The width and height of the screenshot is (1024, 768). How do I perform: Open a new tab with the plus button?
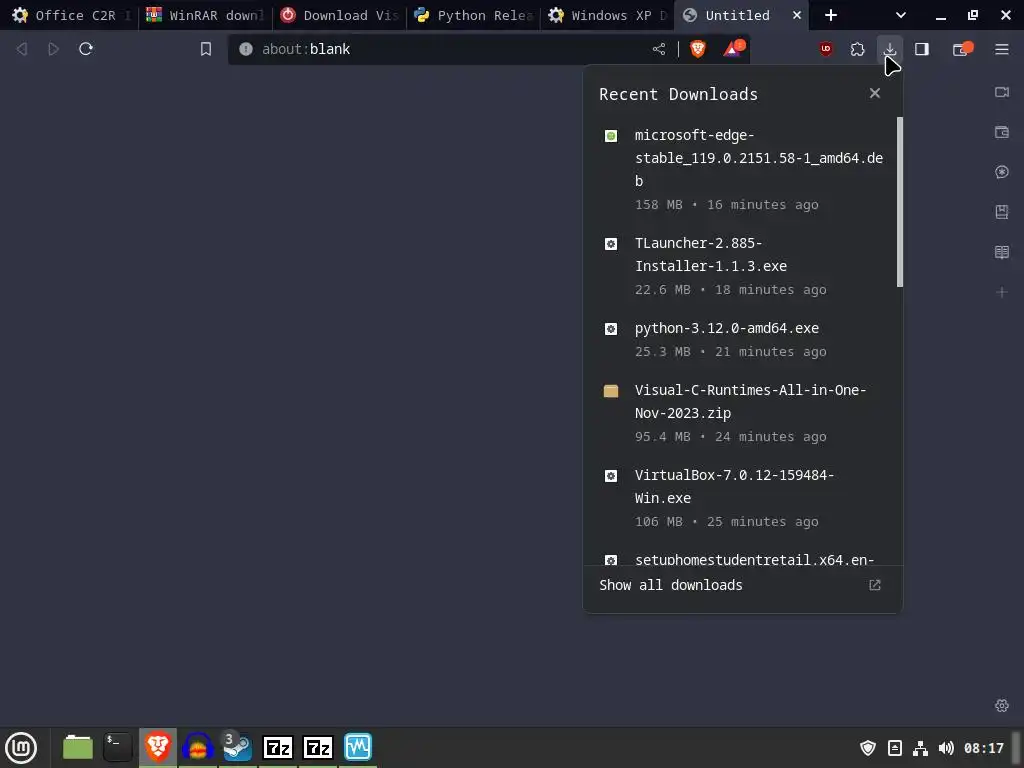(831, 15)
